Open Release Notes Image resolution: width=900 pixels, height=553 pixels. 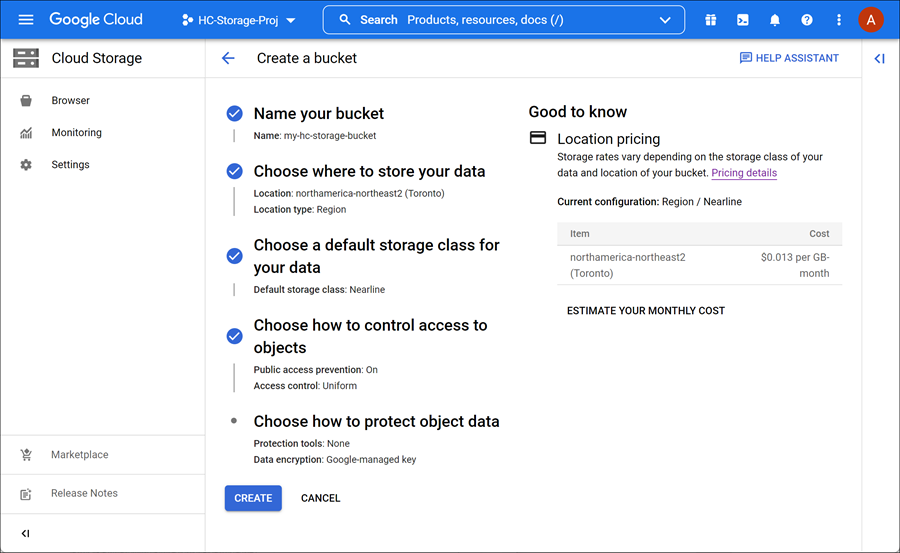pos(84,493)
